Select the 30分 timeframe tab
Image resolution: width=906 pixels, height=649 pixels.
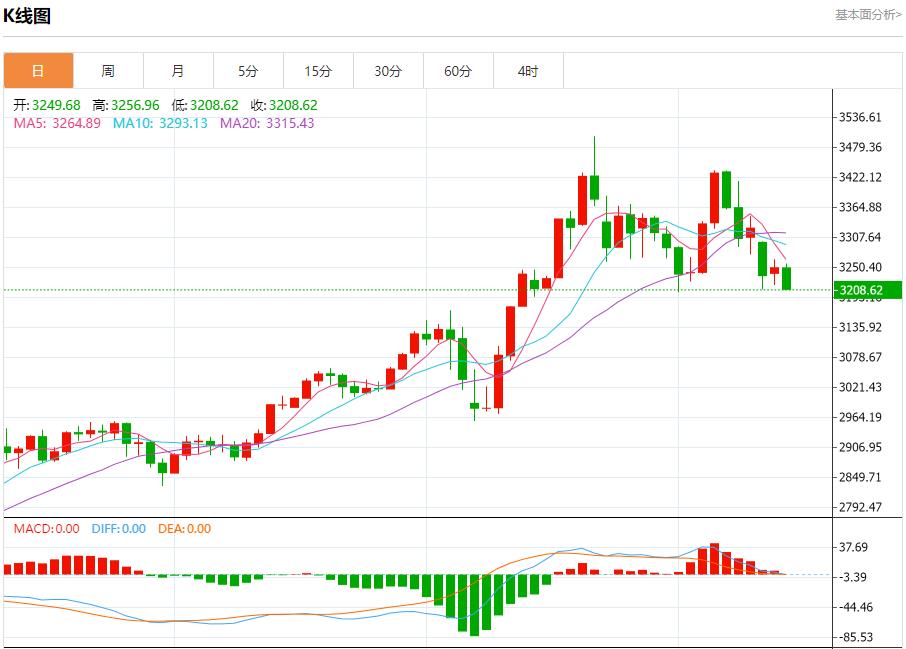point(388,71)
